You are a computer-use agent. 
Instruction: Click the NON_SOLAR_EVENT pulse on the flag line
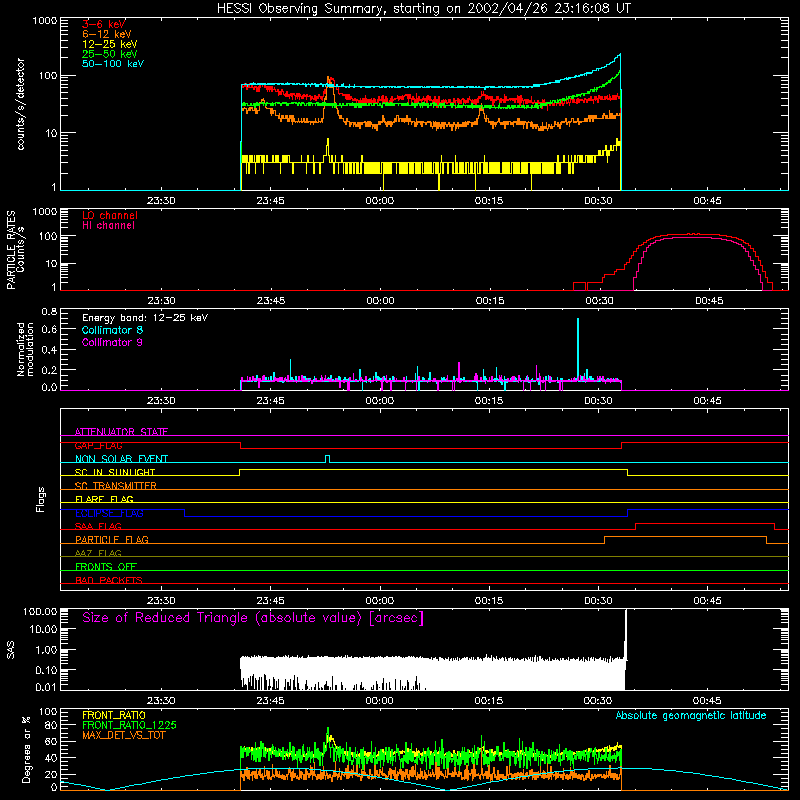tap(328, 459)
